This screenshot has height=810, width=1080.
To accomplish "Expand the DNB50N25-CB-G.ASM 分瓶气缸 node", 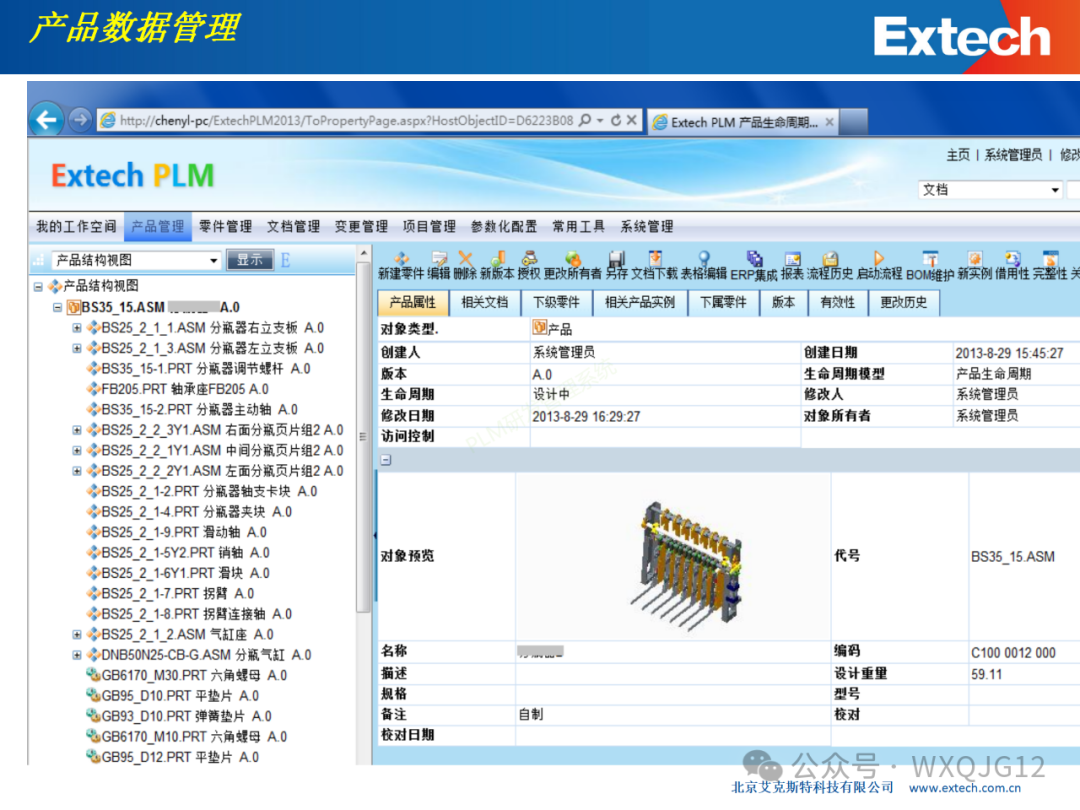I will [x=77, y=655].
